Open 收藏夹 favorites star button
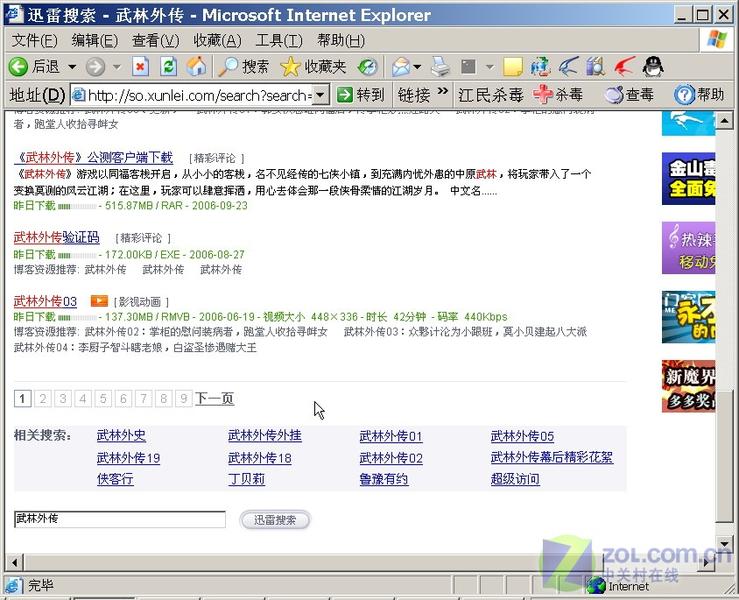Image resolution: width=739 pixels, height=600 pixels. coord(313,66)
